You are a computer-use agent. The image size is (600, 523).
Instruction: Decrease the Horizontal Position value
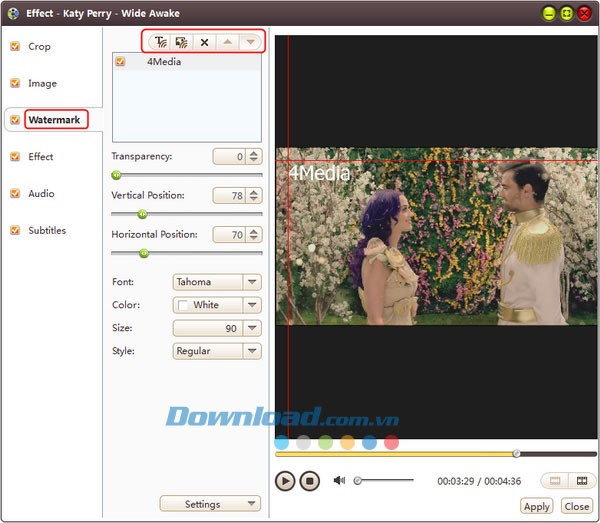[x=253, y=238]
